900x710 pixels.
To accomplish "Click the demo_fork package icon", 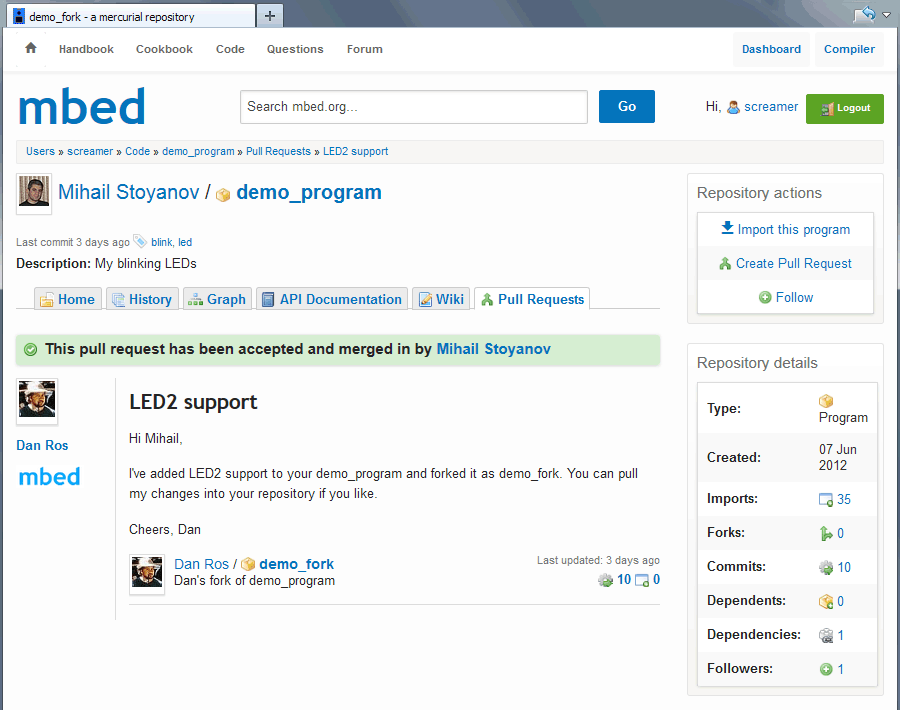I will (x=248, y=565).
